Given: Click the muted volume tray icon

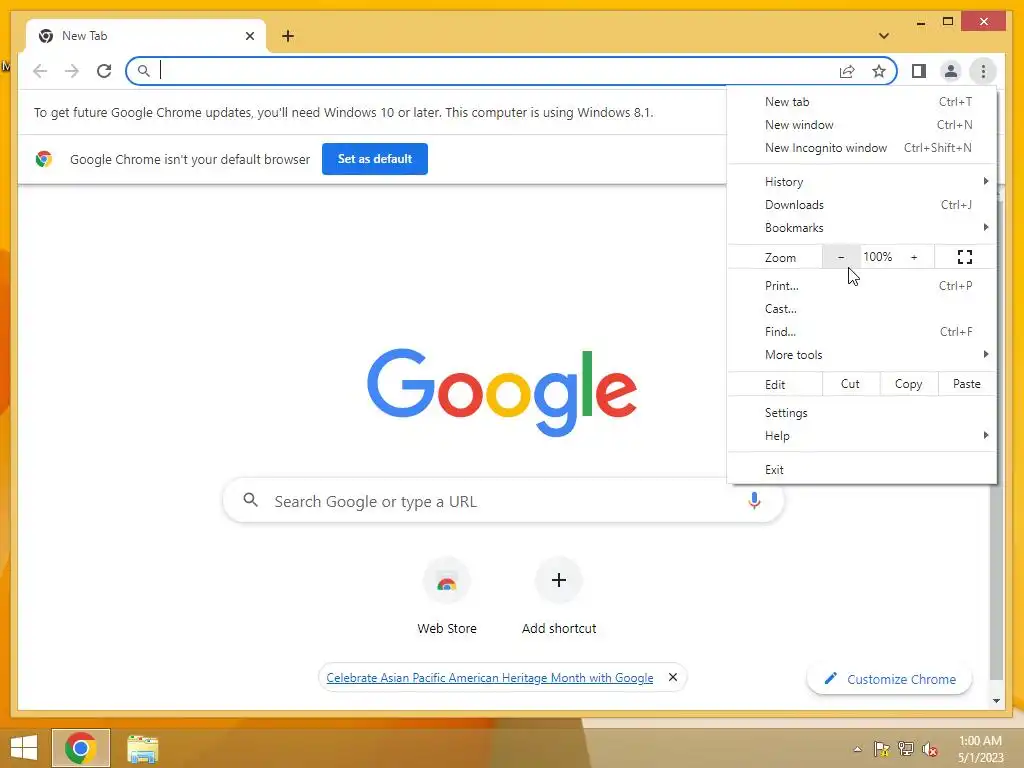Looking at the screenshot, I should (x=930, y=749).
